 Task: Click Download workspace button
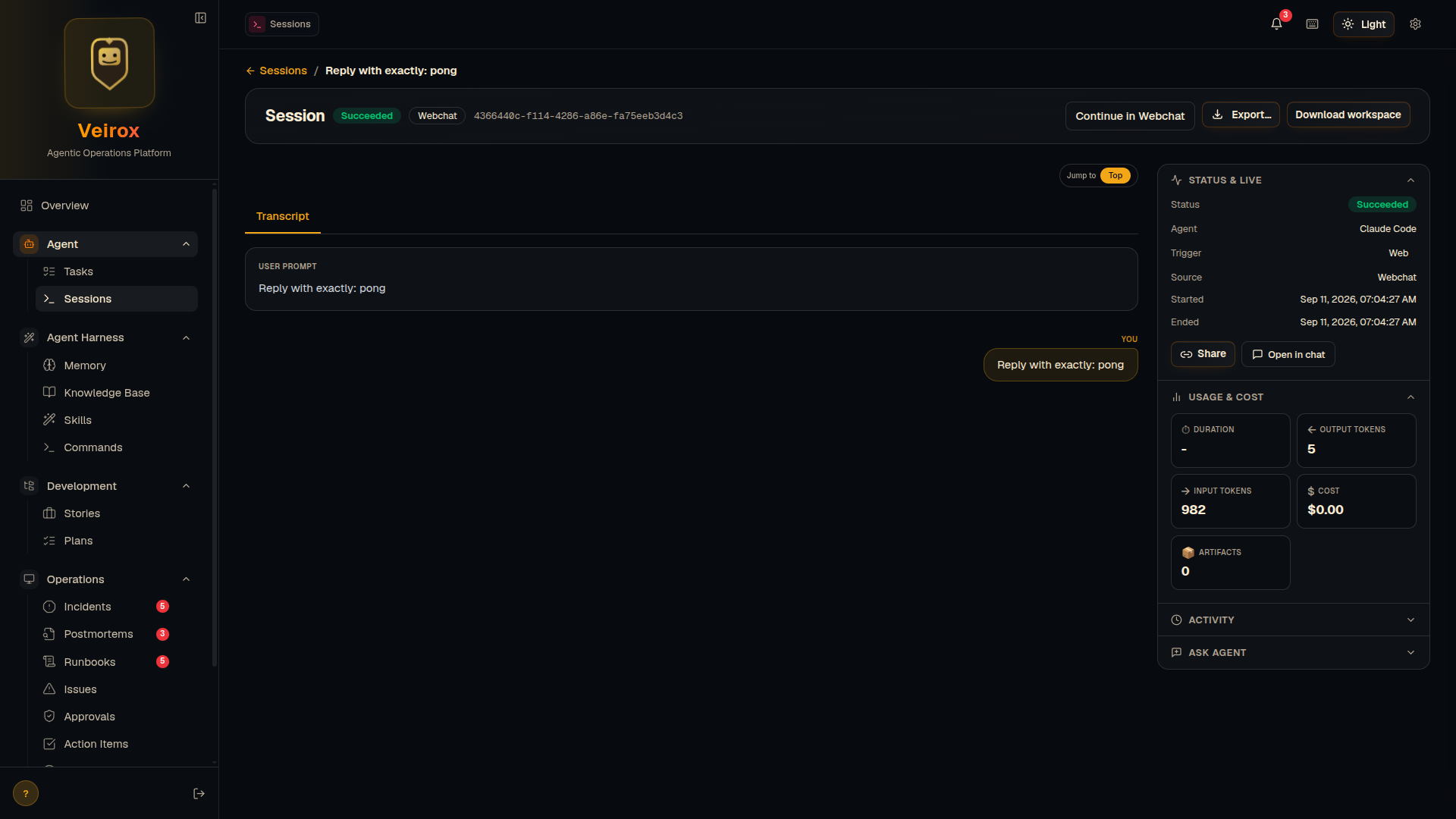tap(1348, 115)
